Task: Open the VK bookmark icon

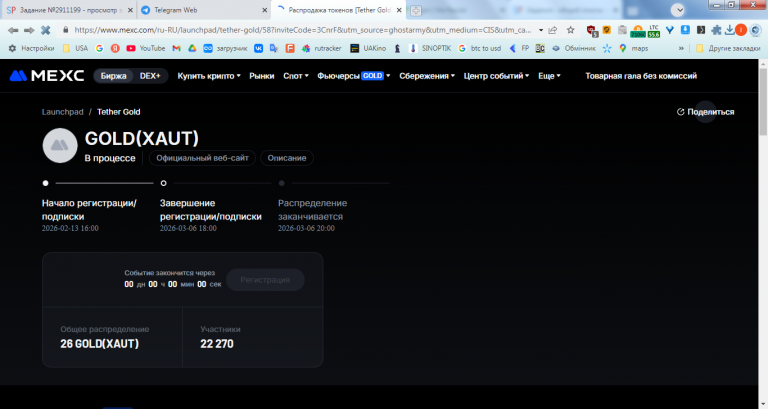Action: pos(259,48)
